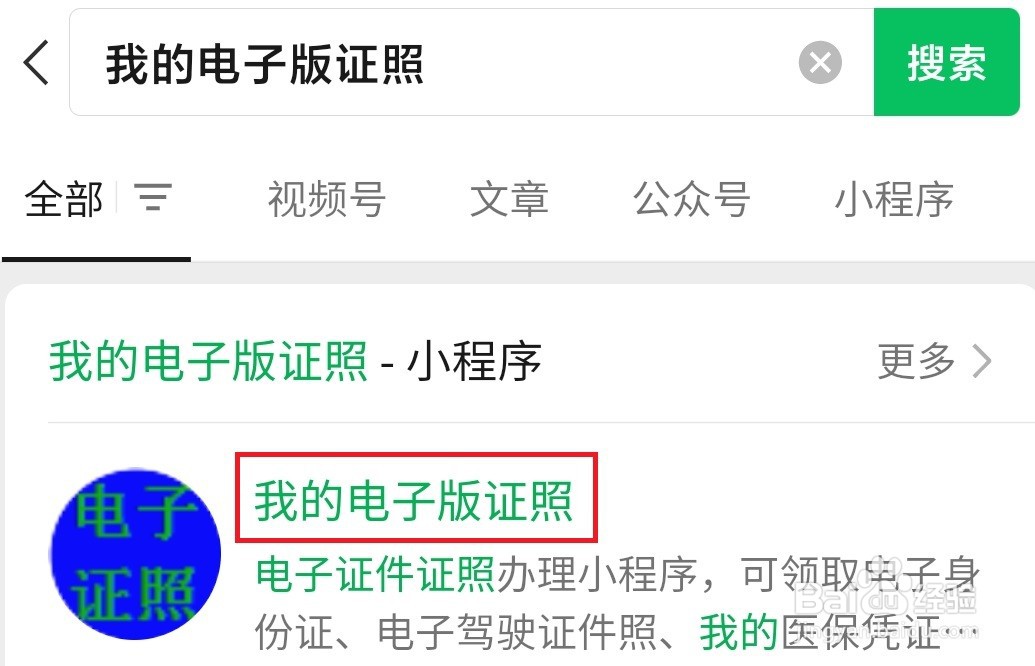Click the green 我的电子版证照 section heading
The height and width of the screenshot is (666, 1035).
[x=209, y=361]
